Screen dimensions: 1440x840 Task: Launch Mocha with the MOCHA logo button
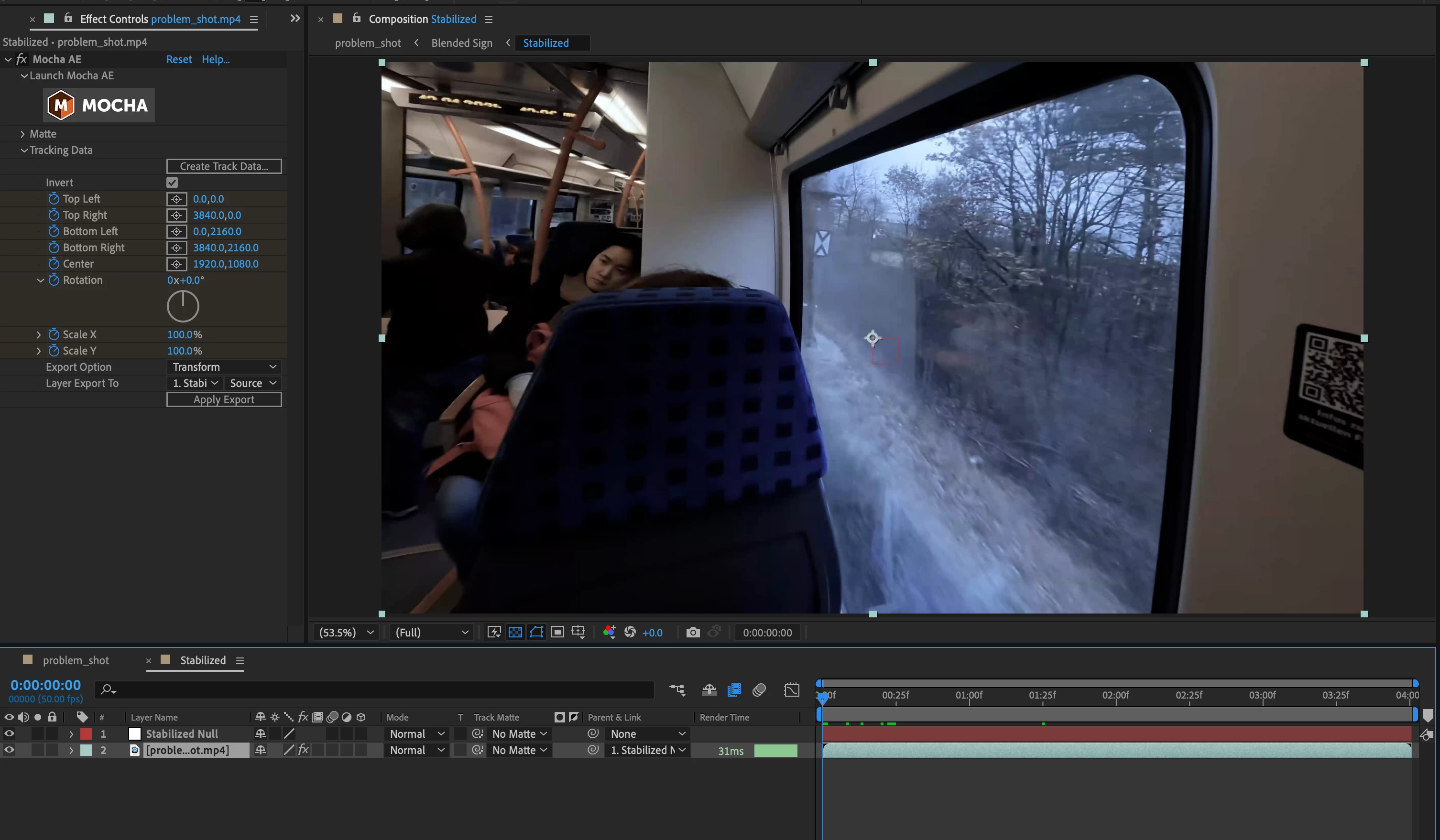coord(99,105)
